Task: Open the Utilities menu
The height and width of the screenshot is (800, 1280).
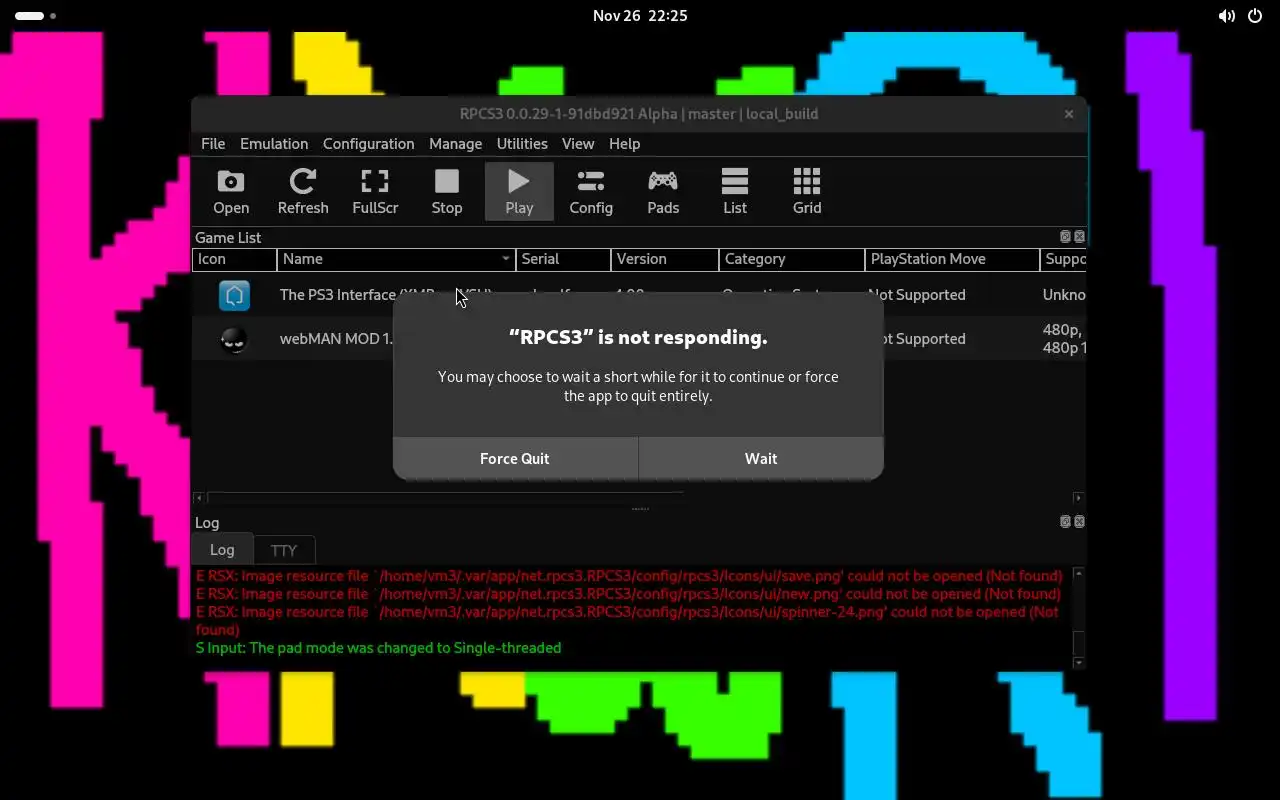Action: (x=522, y=144)
